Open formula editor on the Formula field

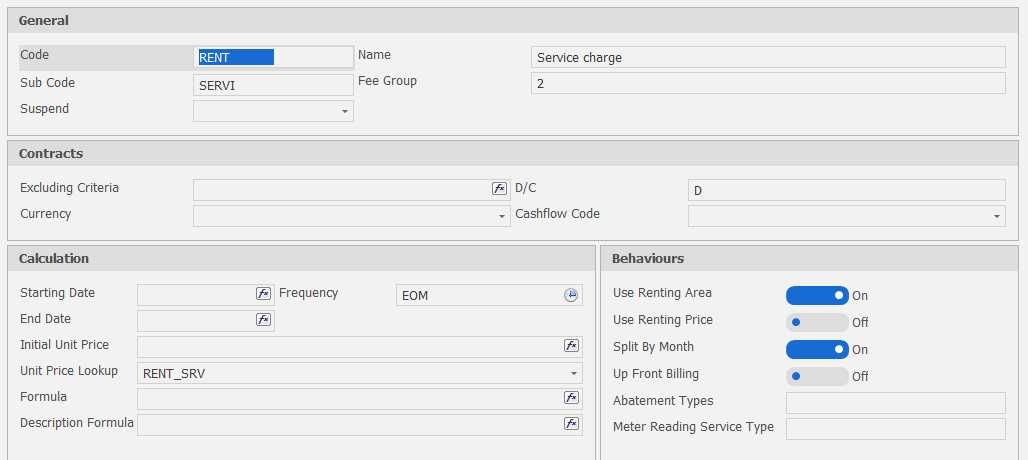click(x=571, y=398)
